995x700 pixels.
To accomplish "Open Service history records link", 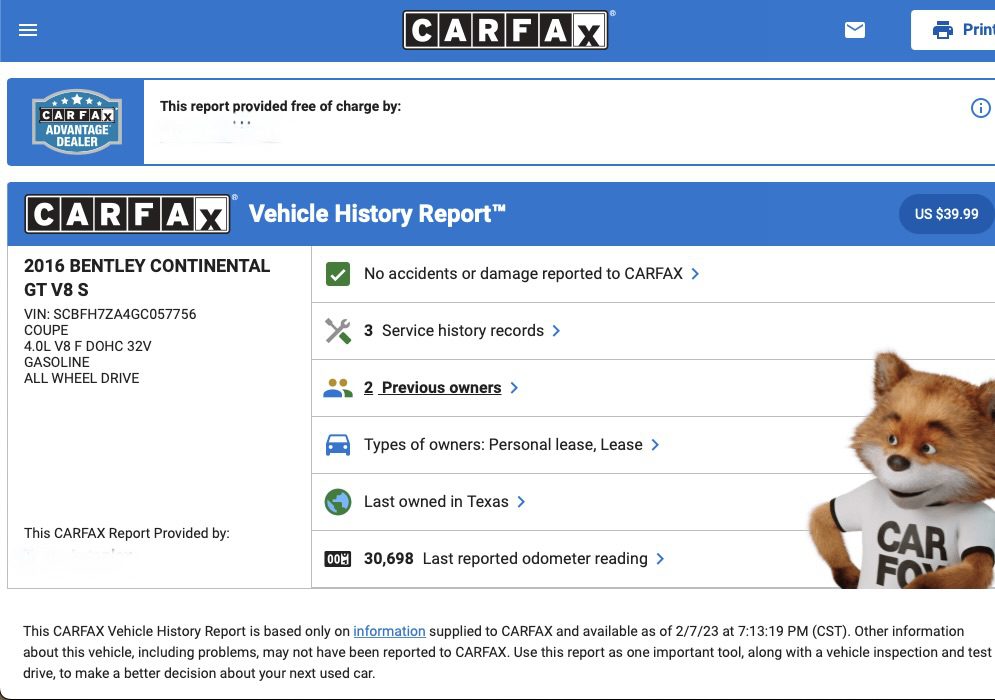I will pos(454,331).
